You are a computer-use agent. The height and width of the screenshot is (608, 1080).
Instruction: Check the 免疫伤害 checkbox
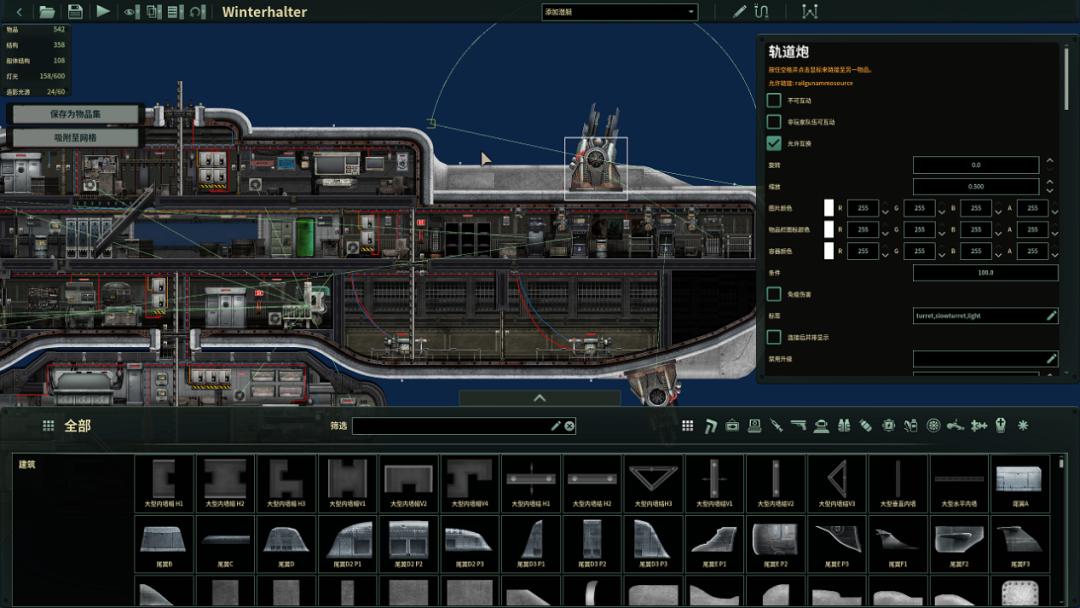pos(774,294)
